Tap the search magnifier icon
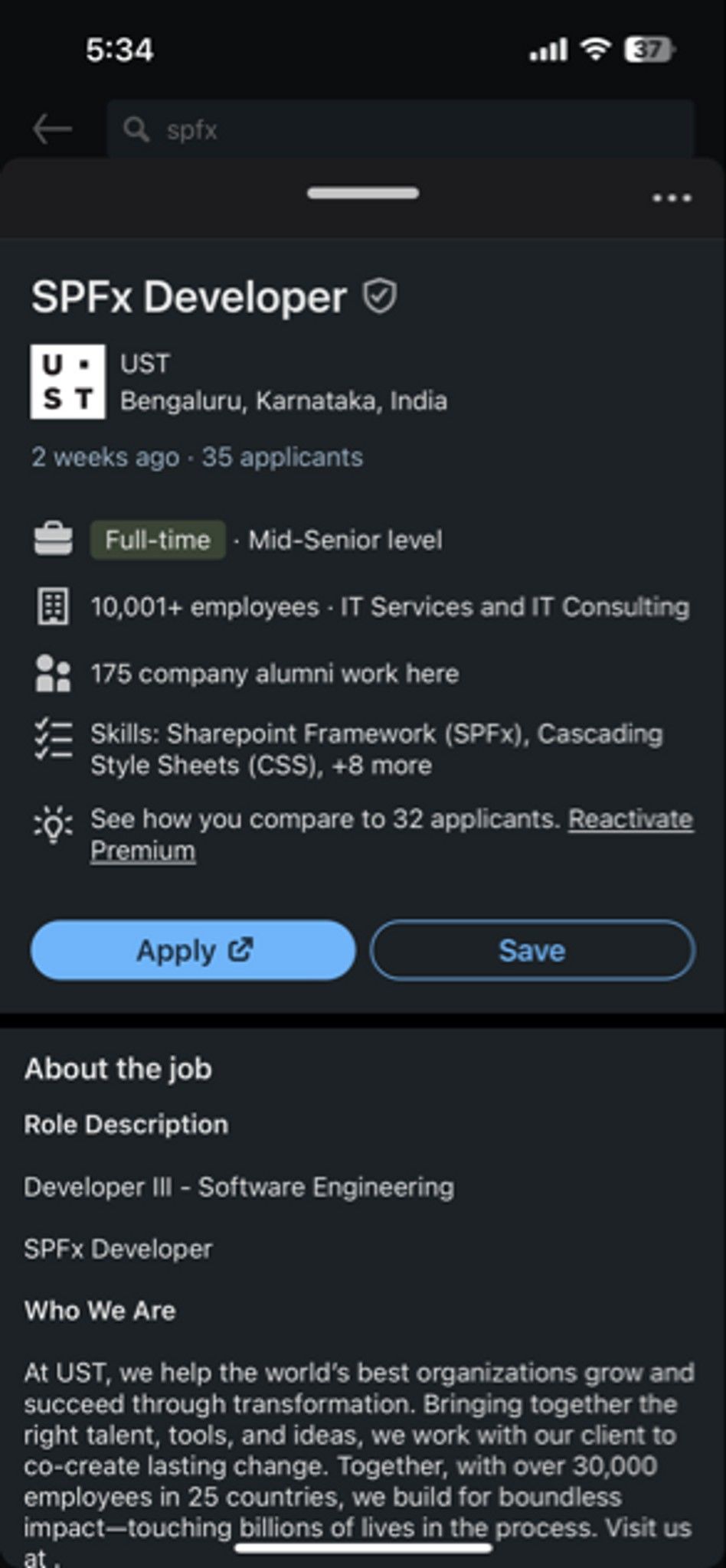Image resolution: width=726 pixels, height=1568 pixels. click(x=136, y=129)
